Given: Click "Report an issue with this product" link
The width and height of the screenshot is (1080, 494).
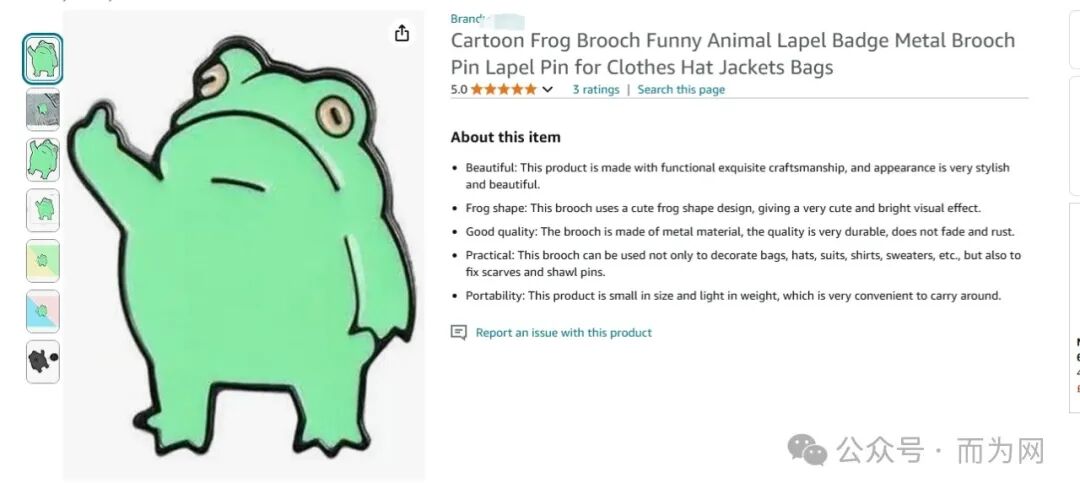Looking at the screenshot, I should (x=563, y=332).
